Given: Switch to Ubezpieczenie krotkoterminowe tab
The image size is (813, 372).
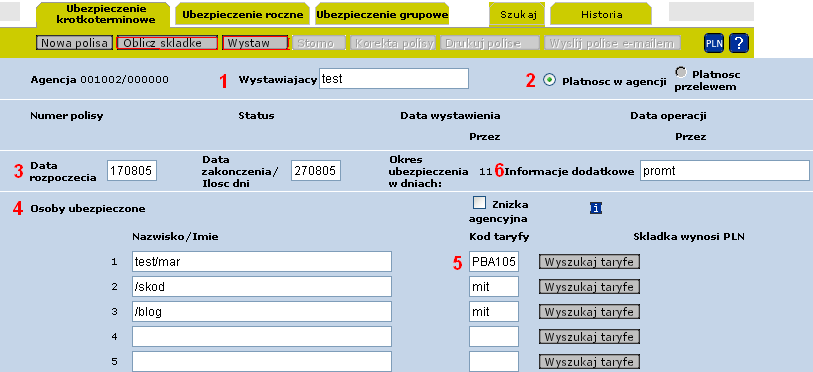Looking at the screenshot, I should [x=103, y=15].
